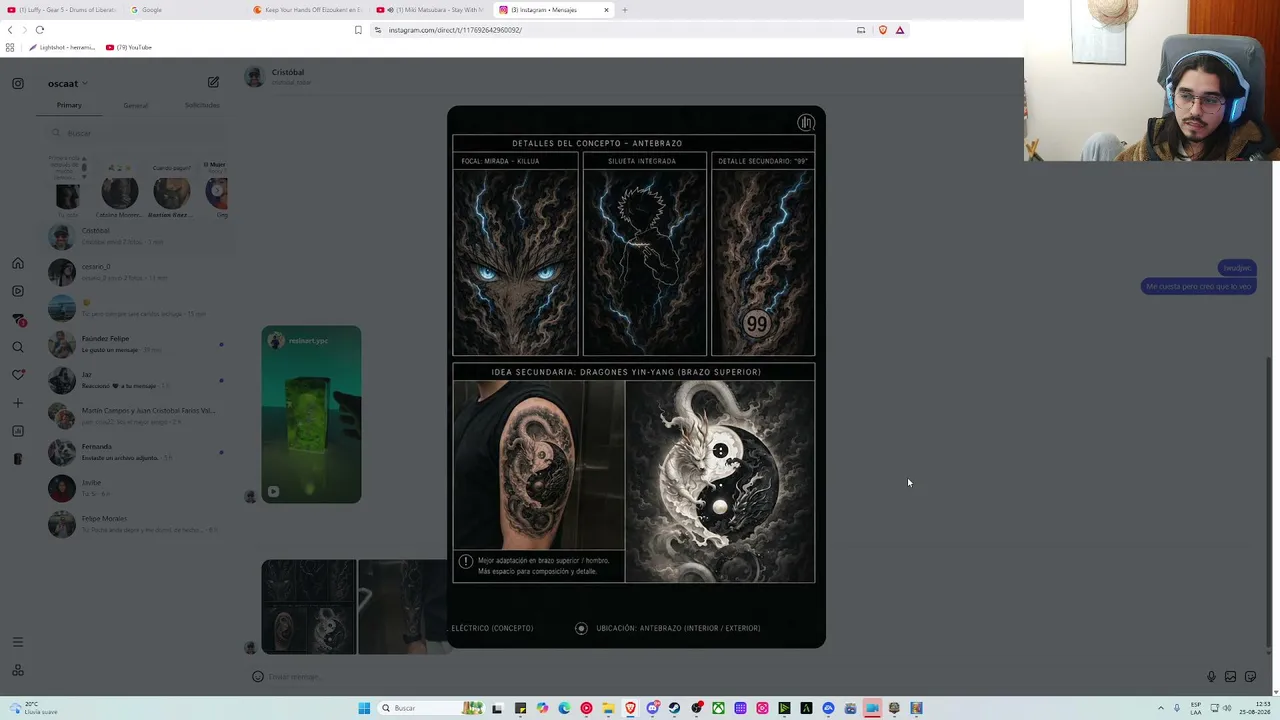Open the taskbar clock and date
The width and height of the screenshot is (1280, 720).
pyautogui.click(x=1253, y=708)
